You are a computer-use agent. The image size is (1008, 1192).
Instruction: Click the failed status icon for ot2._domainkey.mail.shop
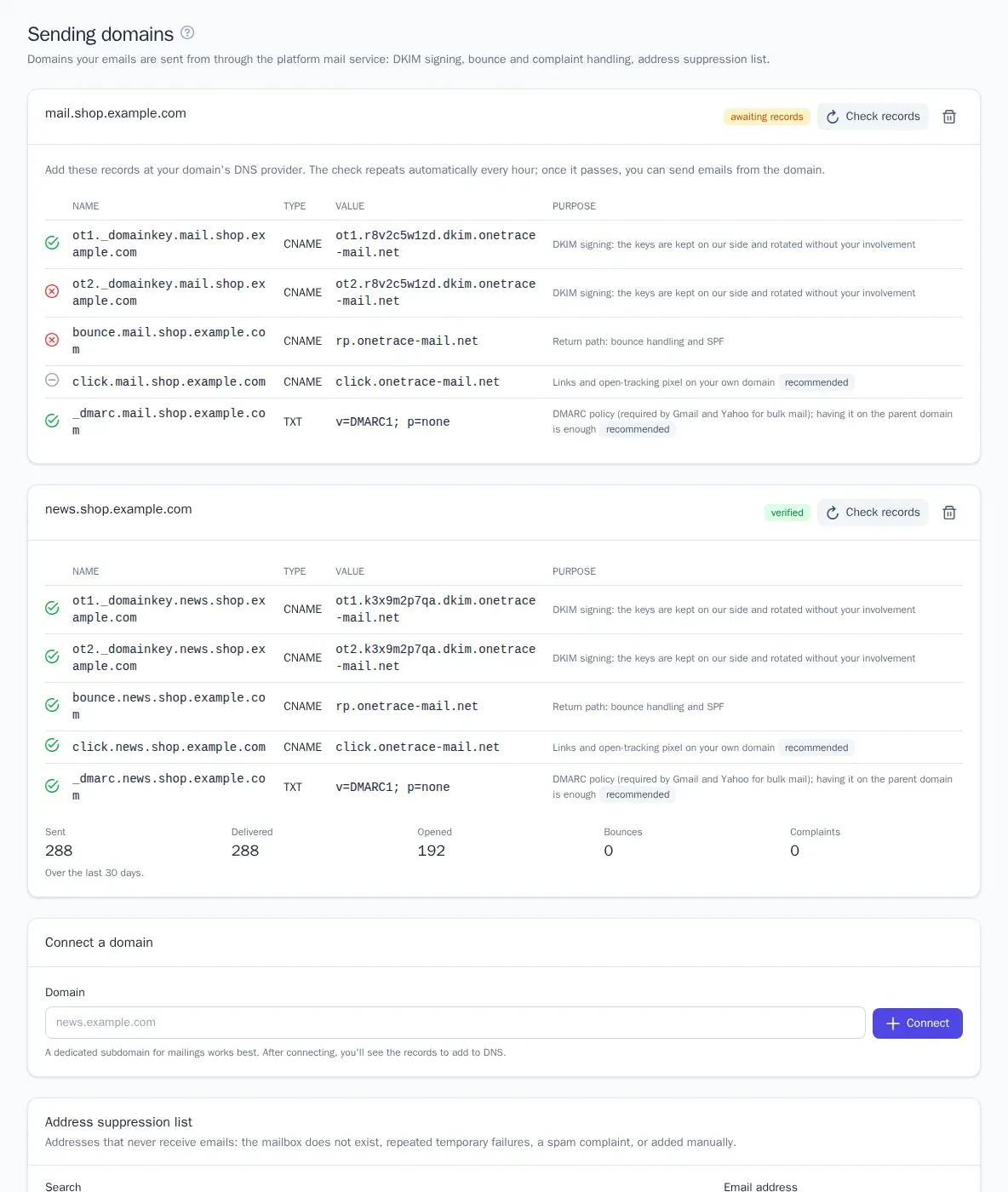click(x=52, y=291)
